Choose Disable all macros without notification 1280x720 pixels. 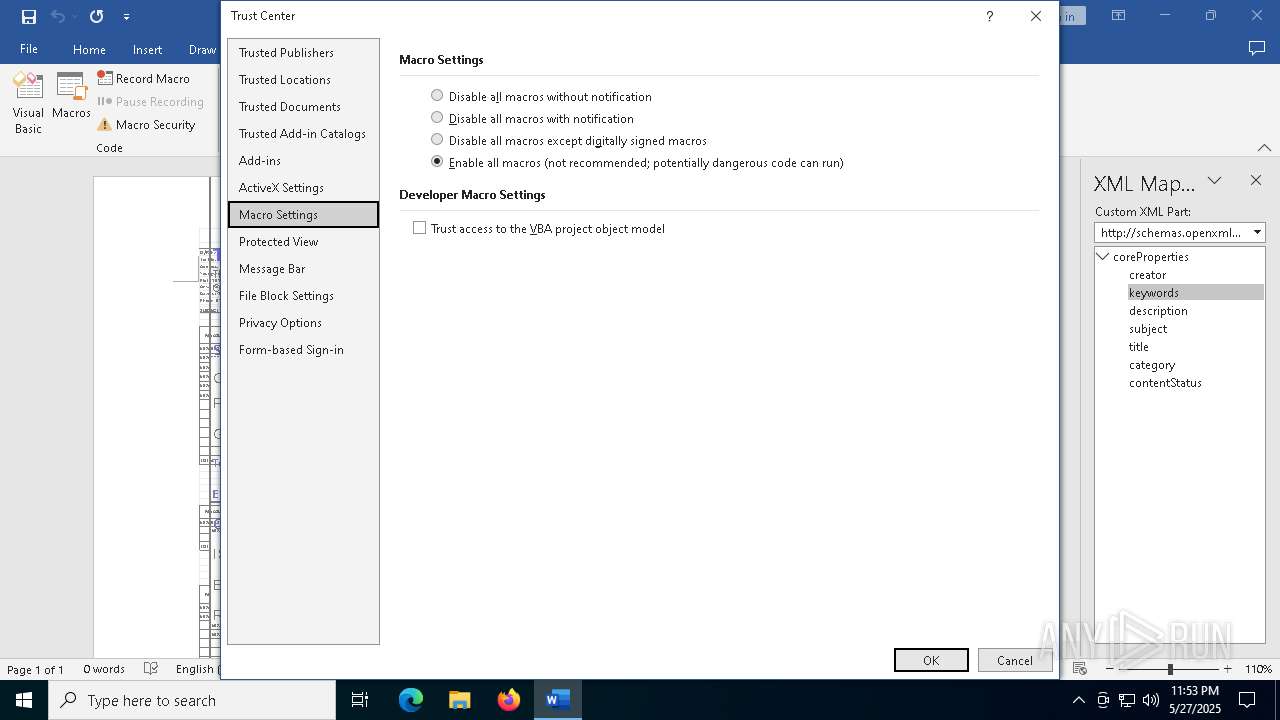tap(437, 96)
